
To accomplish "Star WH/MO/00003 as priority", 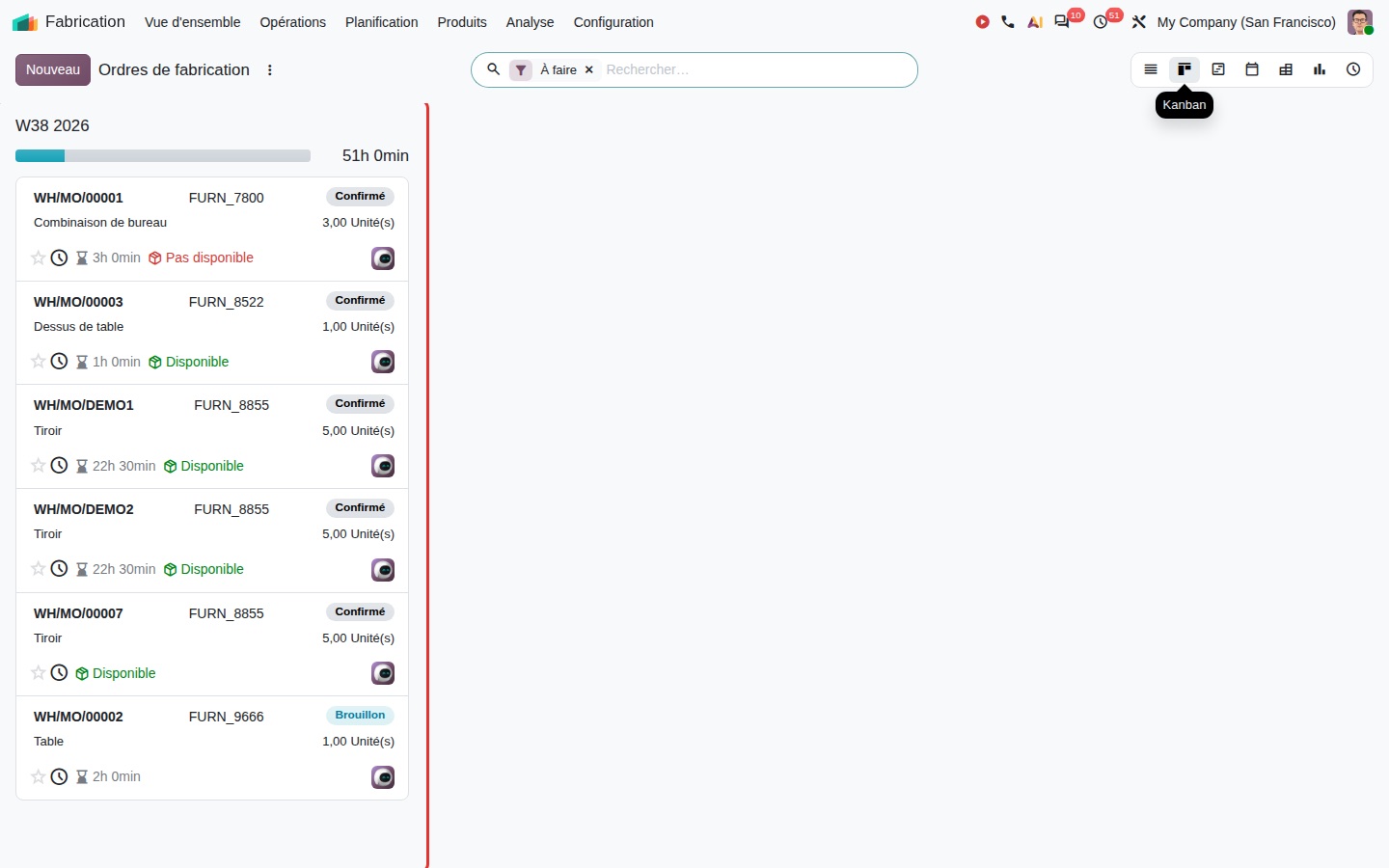I will pos(39,361).
